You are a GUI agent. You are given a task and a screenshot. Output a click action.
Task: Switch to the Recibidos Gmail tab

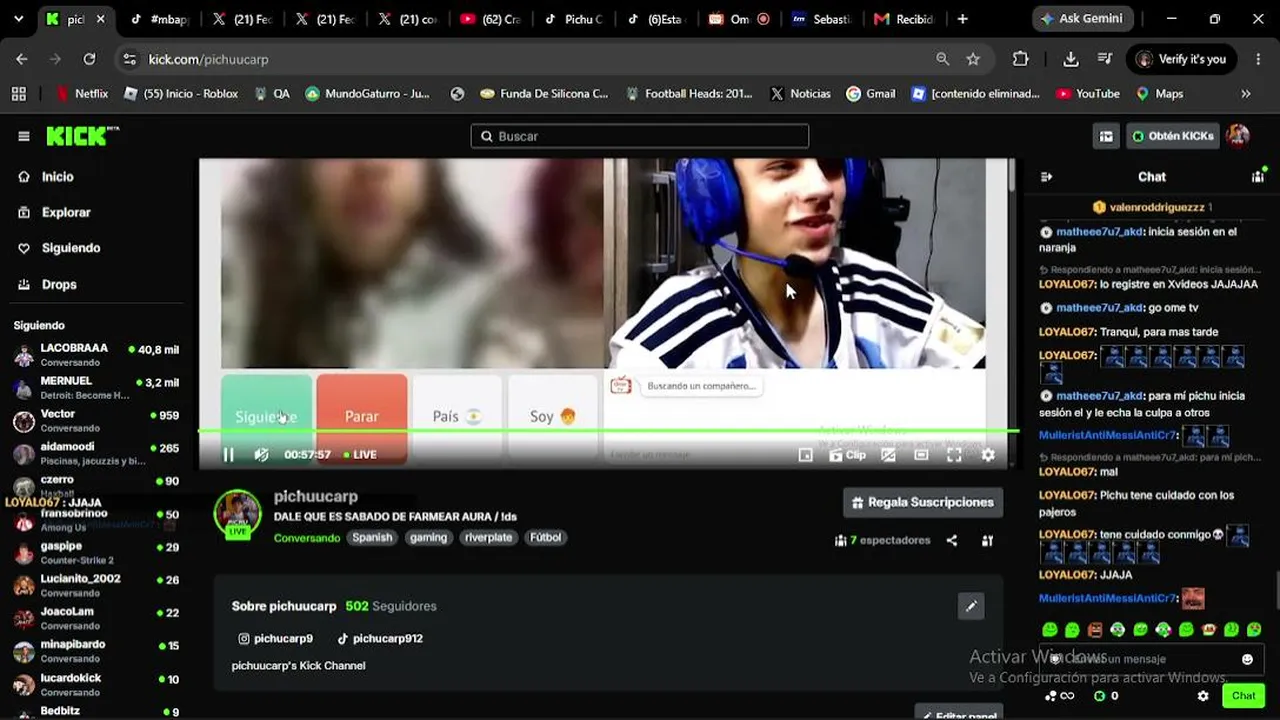click(x=904, y=19)
